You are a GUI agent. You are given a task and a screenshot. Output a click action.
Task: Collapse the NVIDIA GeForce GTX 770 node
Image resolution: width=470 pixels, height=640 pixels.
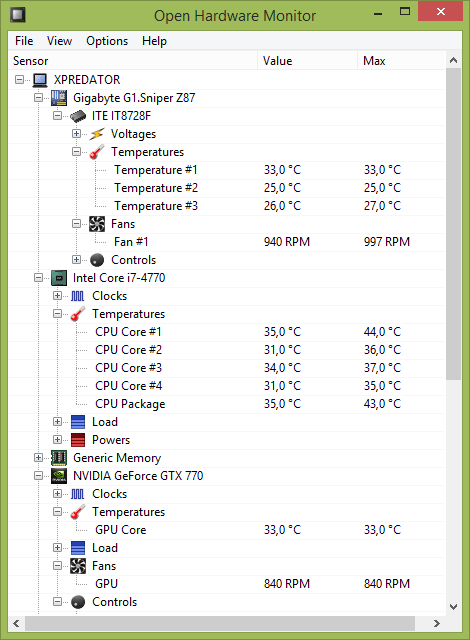(x=38, y=476)
